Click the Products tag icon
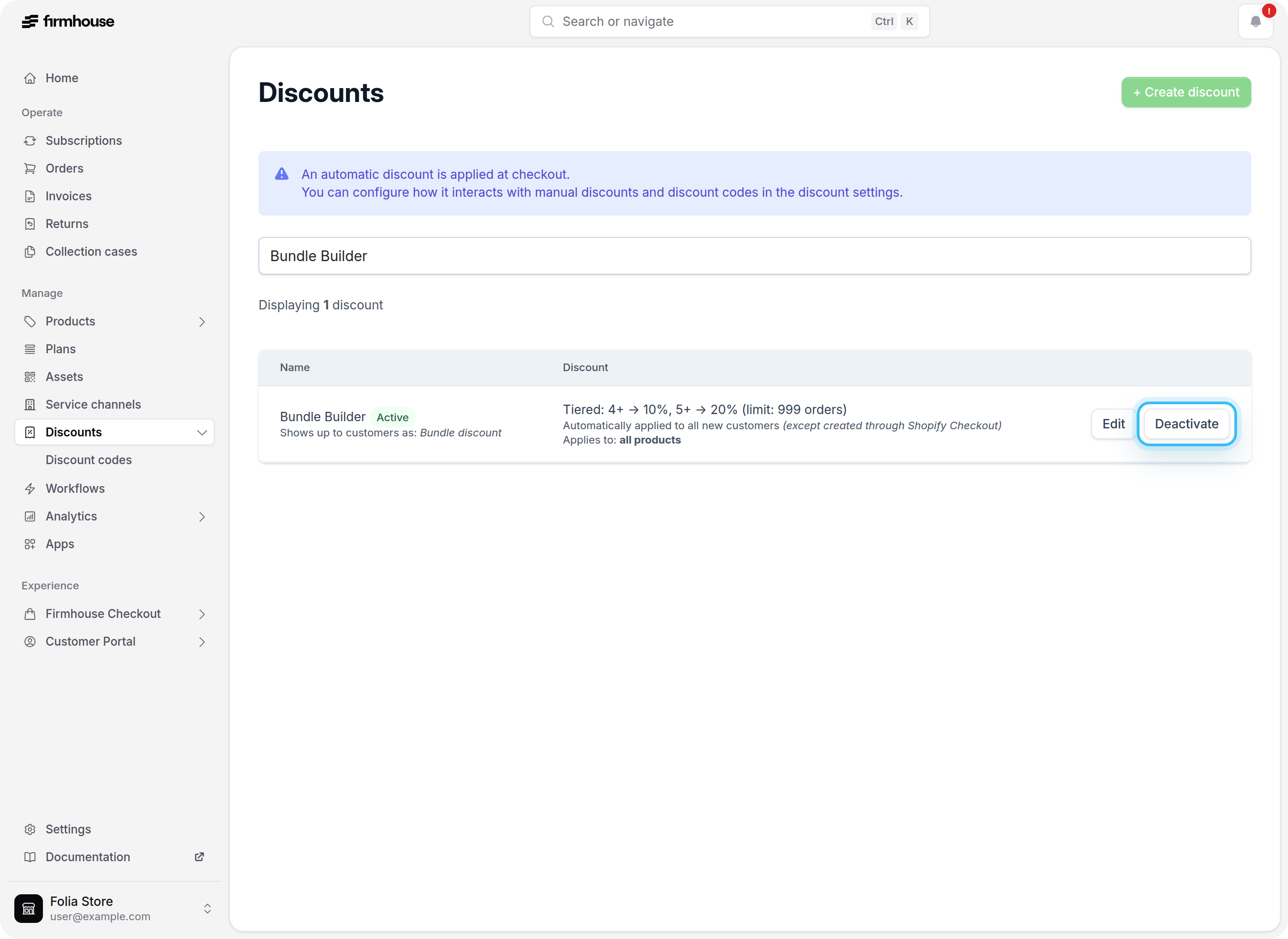Screen dimensions: 1288x939 pyautogui.click(x=30, y=321)
